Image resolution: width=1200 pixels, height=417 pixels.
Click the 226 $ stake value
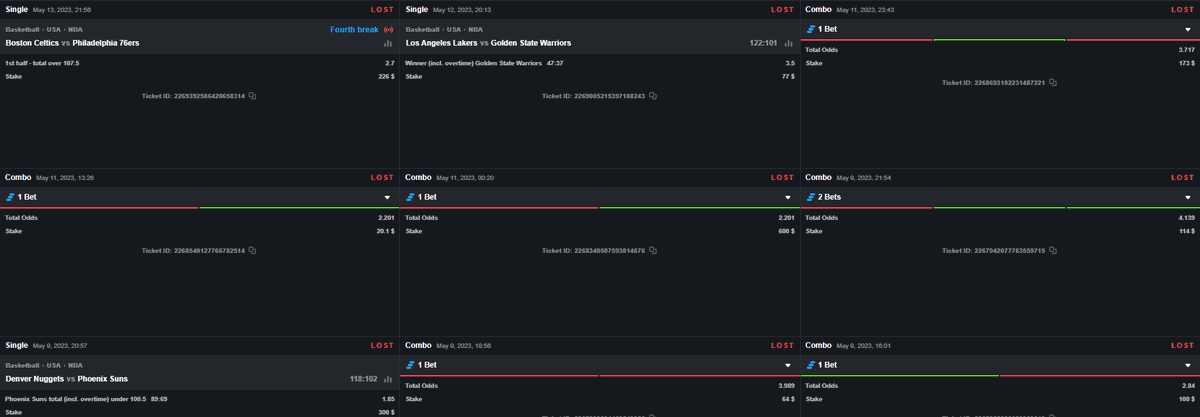[x=387, y=75]
